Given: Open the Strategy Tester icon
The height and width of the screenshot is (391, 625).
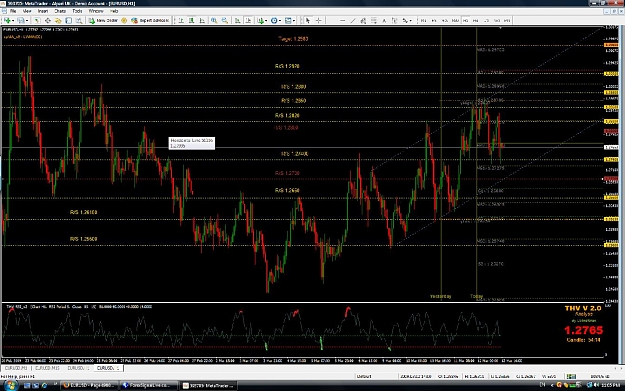Looking at the screenshot, I should coord(79,20).
